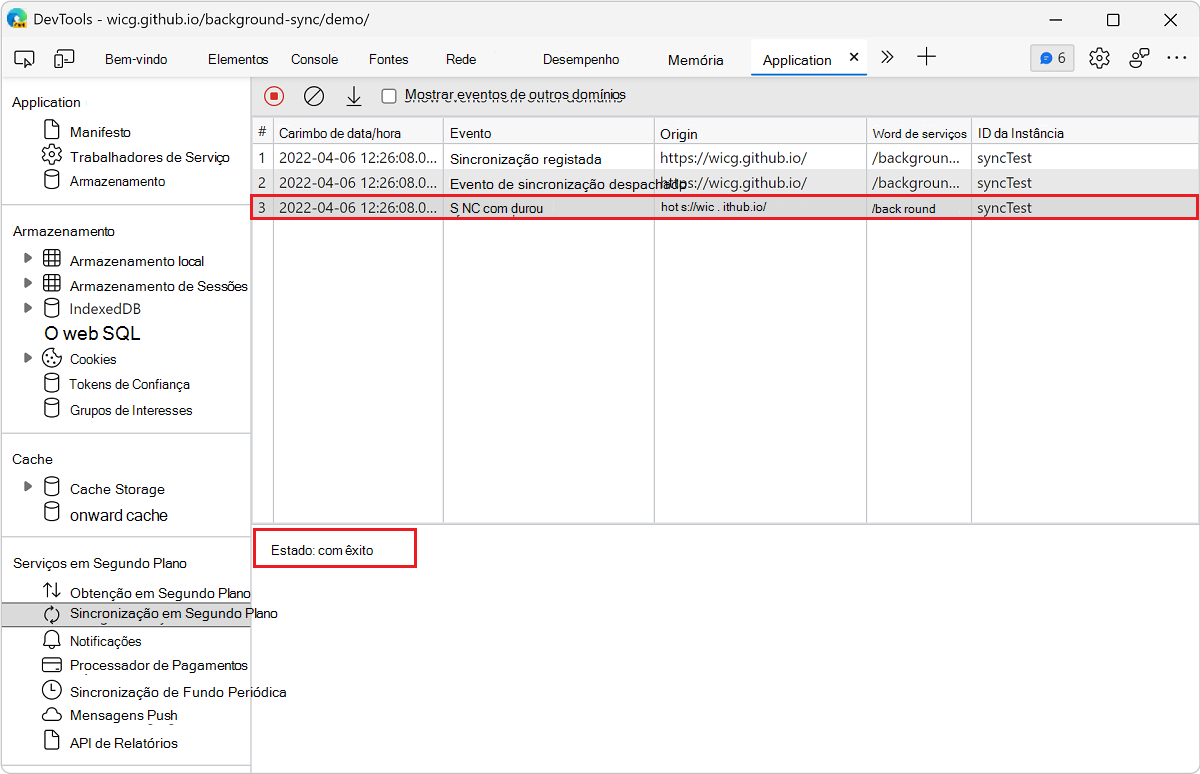This screenshot has width=1200, height=774.
Task: Clear the recorded events list
Action: coord(314,96)
